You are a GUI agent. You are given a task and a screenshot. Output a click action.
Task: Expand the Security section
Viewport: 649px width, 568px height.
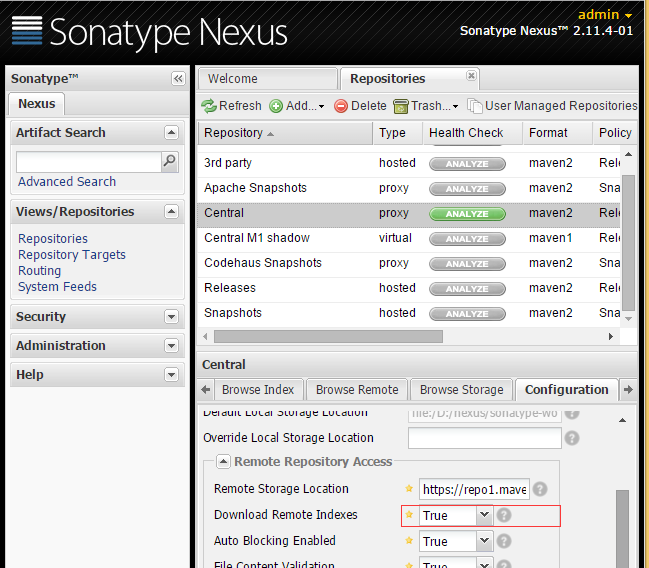tap(171, 317)
